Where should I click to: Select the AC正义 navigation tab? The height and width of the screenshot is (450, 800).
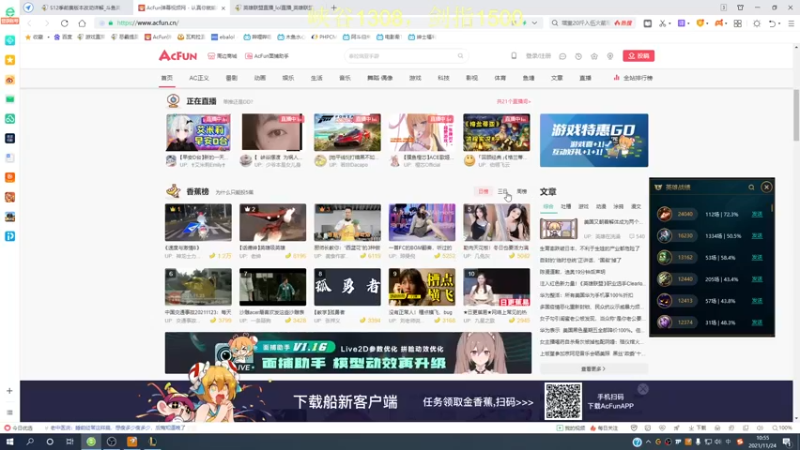pos(199,78)
